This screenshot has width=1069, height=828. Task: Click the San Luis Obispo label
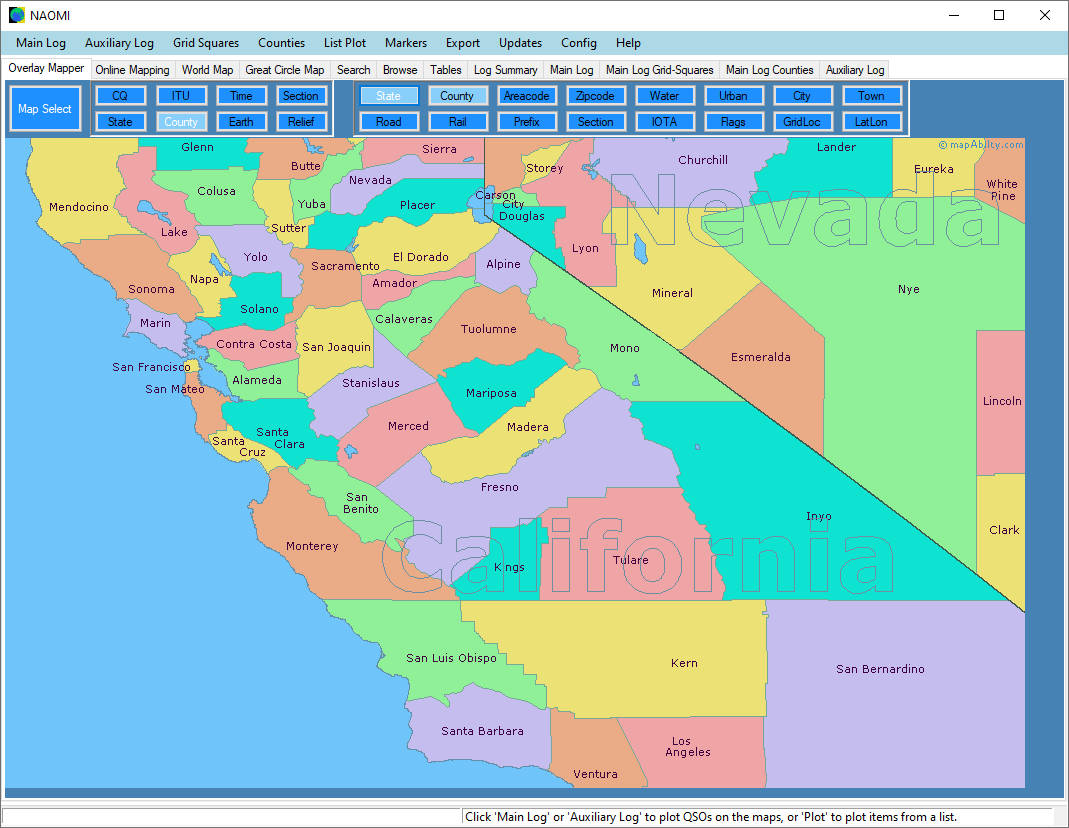pos(451,658)
